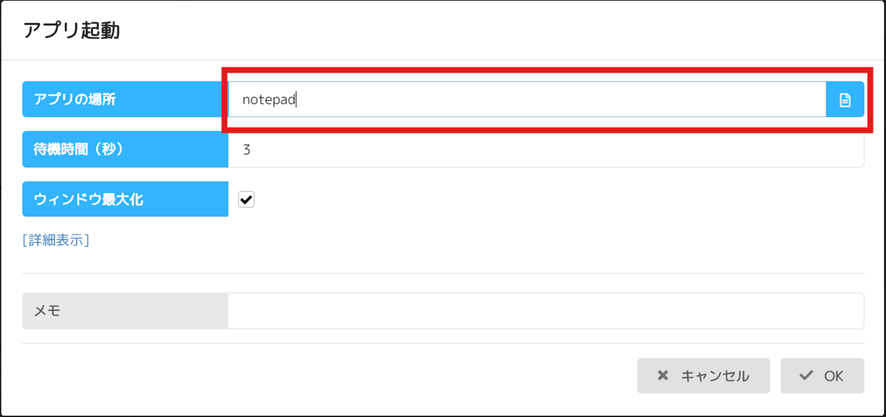This screenshot has height=417, width=886.
Task: Click the number 3 in wait time
Action: point(246,150)
